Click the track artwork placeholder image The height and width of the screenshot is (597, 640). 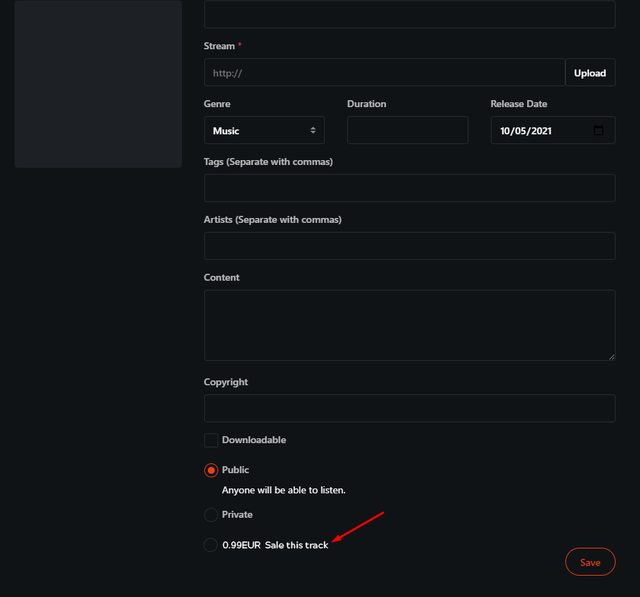click(98, 84)
